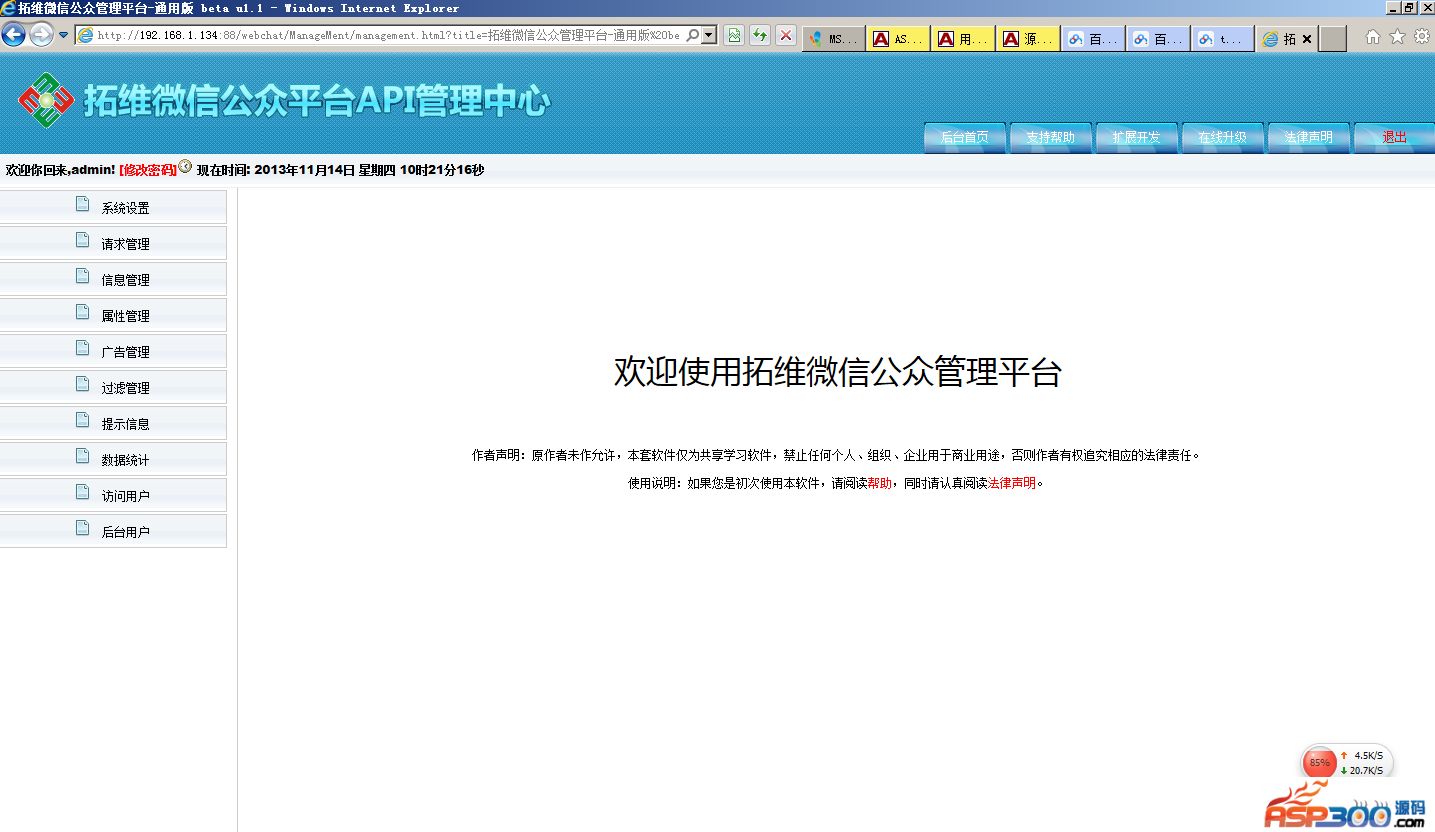Open 请求管理 in the left sidebar
Viewport: 1435px width, 832px height.
click(125, 244)
